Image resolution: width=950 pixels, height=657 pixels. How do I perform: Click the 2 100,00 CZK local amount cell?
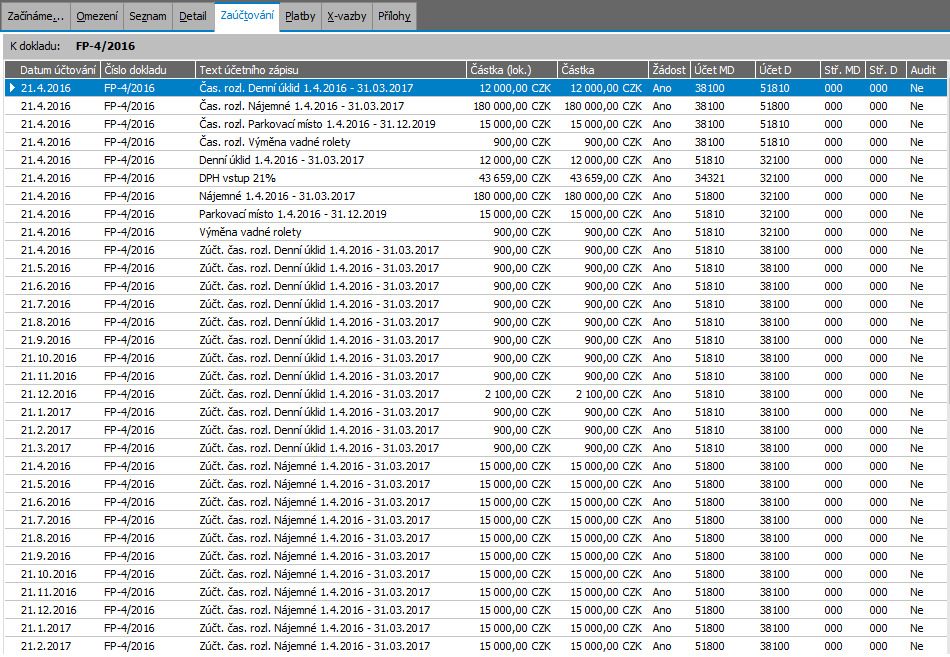(516, 394)
